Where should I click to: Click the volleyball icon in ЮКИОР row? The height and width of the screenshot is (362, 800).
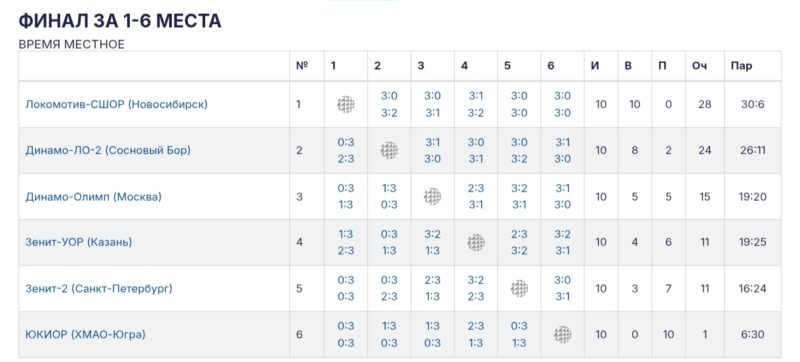tap(563, 334)
